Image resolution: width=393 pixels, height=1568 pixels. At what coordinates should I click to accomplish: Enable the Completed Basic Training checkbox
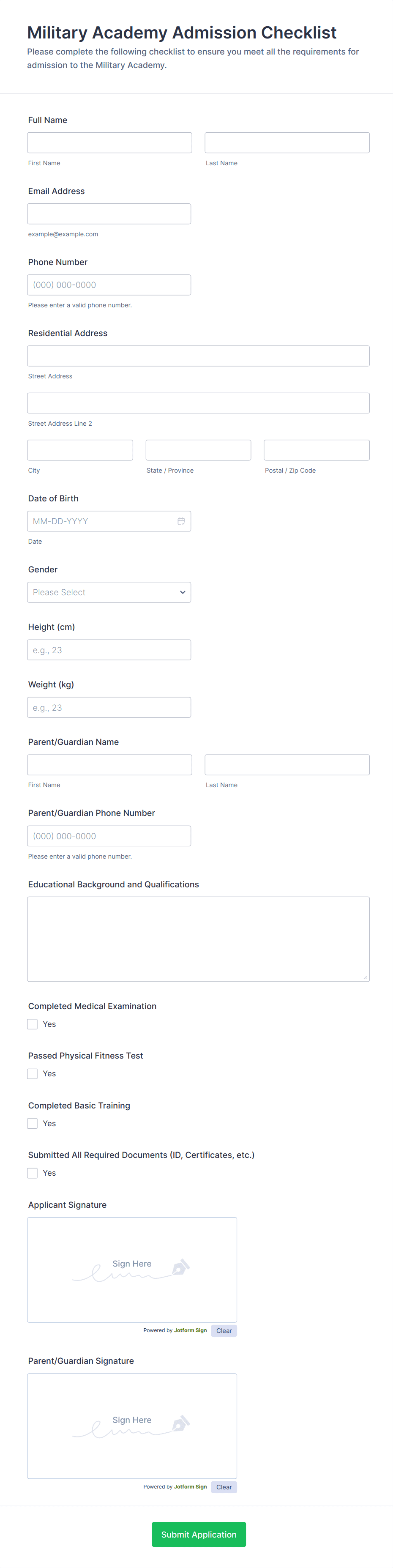[x=32, y=1123]
